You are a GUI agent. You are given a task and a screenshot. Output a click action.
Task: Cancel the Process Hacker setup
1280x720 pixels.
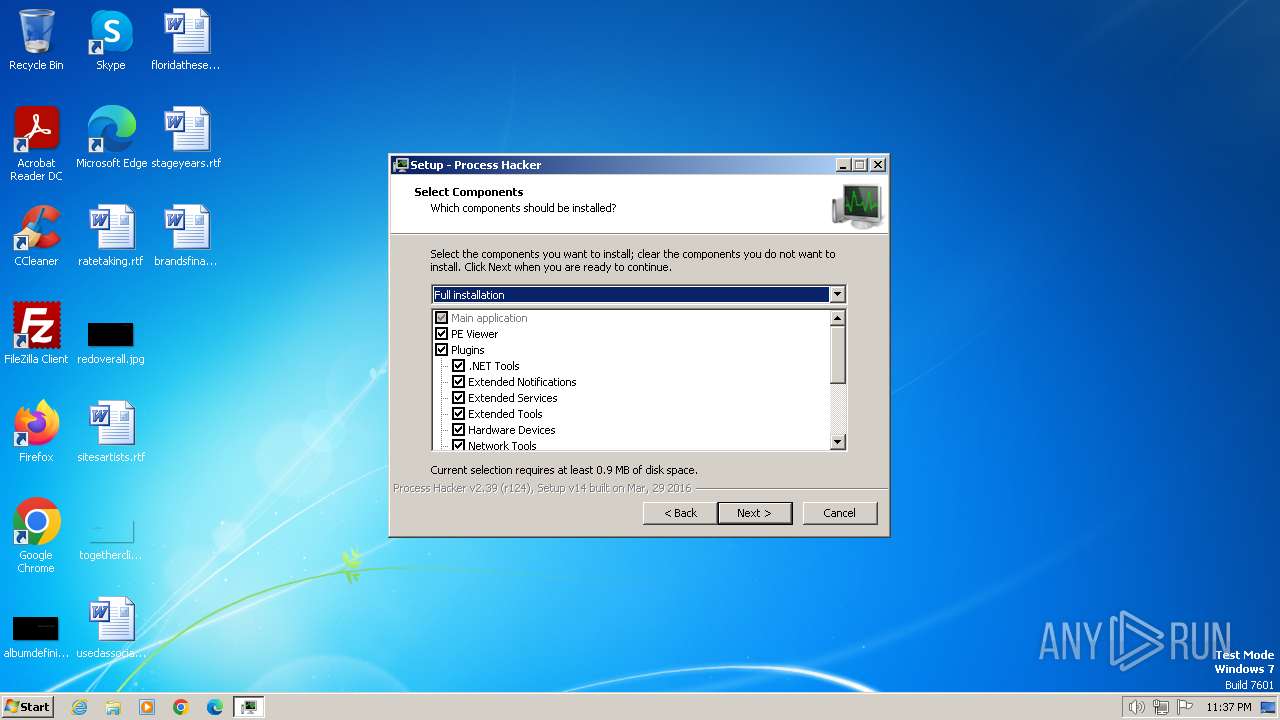(839, 513)
